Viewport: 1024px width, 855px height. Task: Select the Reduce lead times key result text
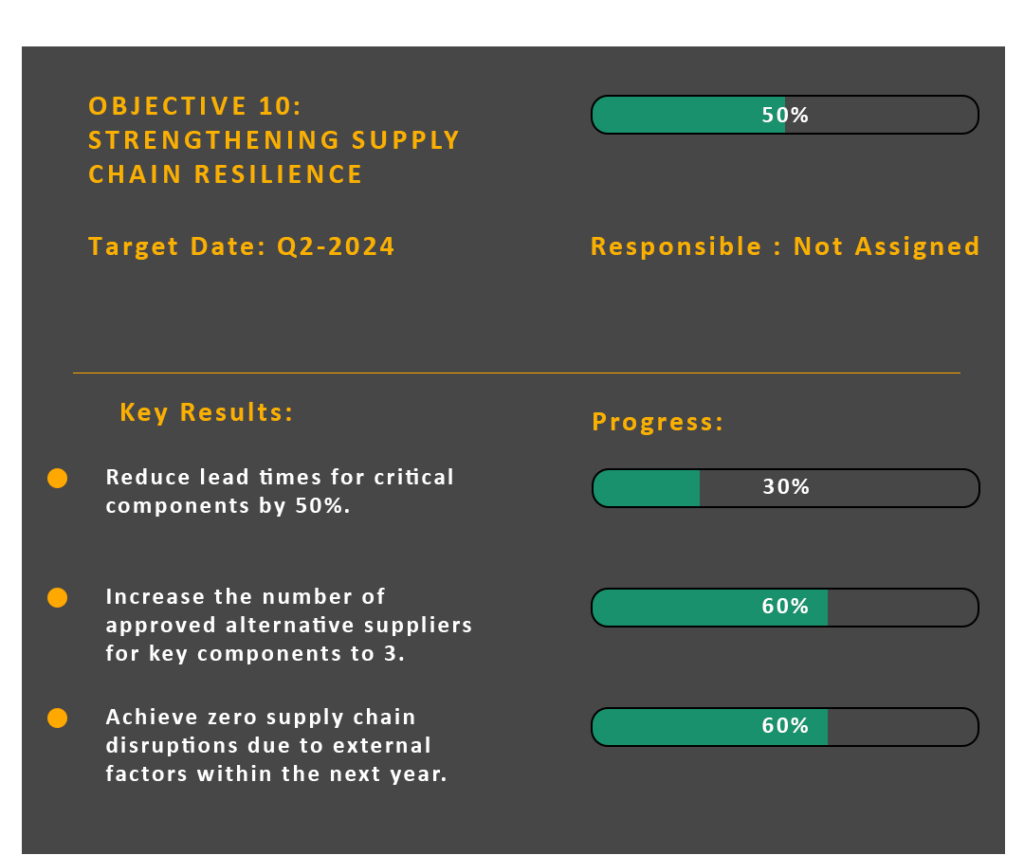click(x=280, y=491)
